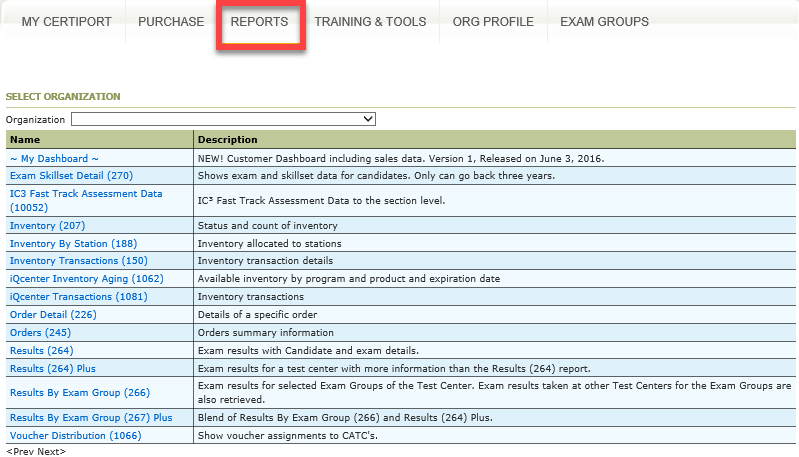Open iQcenter Transactions (1081) report
Image resolution: width=799 pixels, height=457 pixels.
coord(78,297)
